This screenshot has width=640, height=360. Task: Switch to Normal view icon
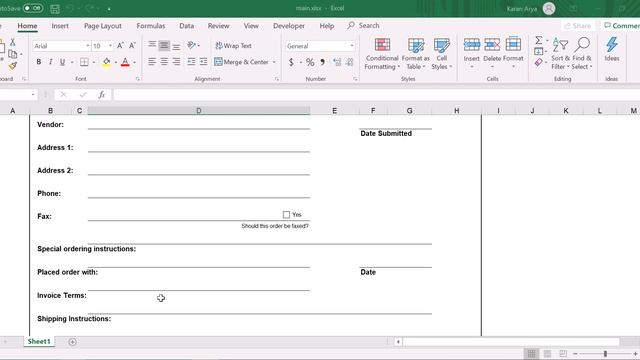531,353
